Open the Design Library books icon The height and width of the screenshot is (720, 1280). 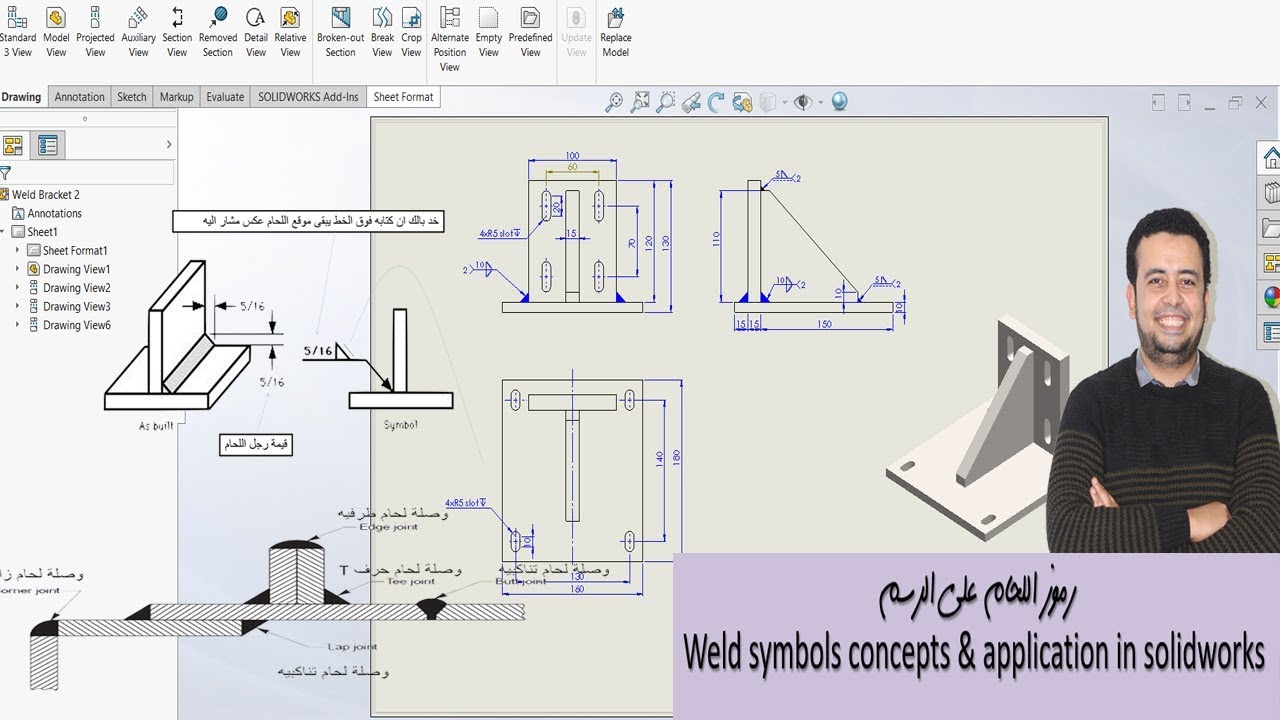[1270, 192]
